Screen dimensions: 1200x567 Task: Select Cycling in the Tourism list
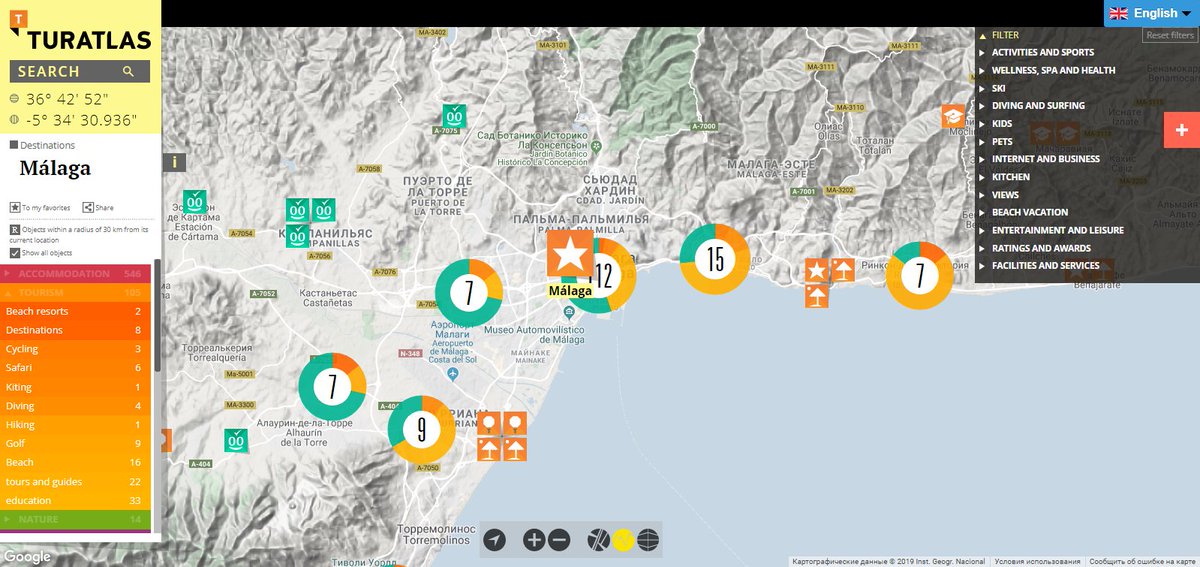(x=76, y=350)
